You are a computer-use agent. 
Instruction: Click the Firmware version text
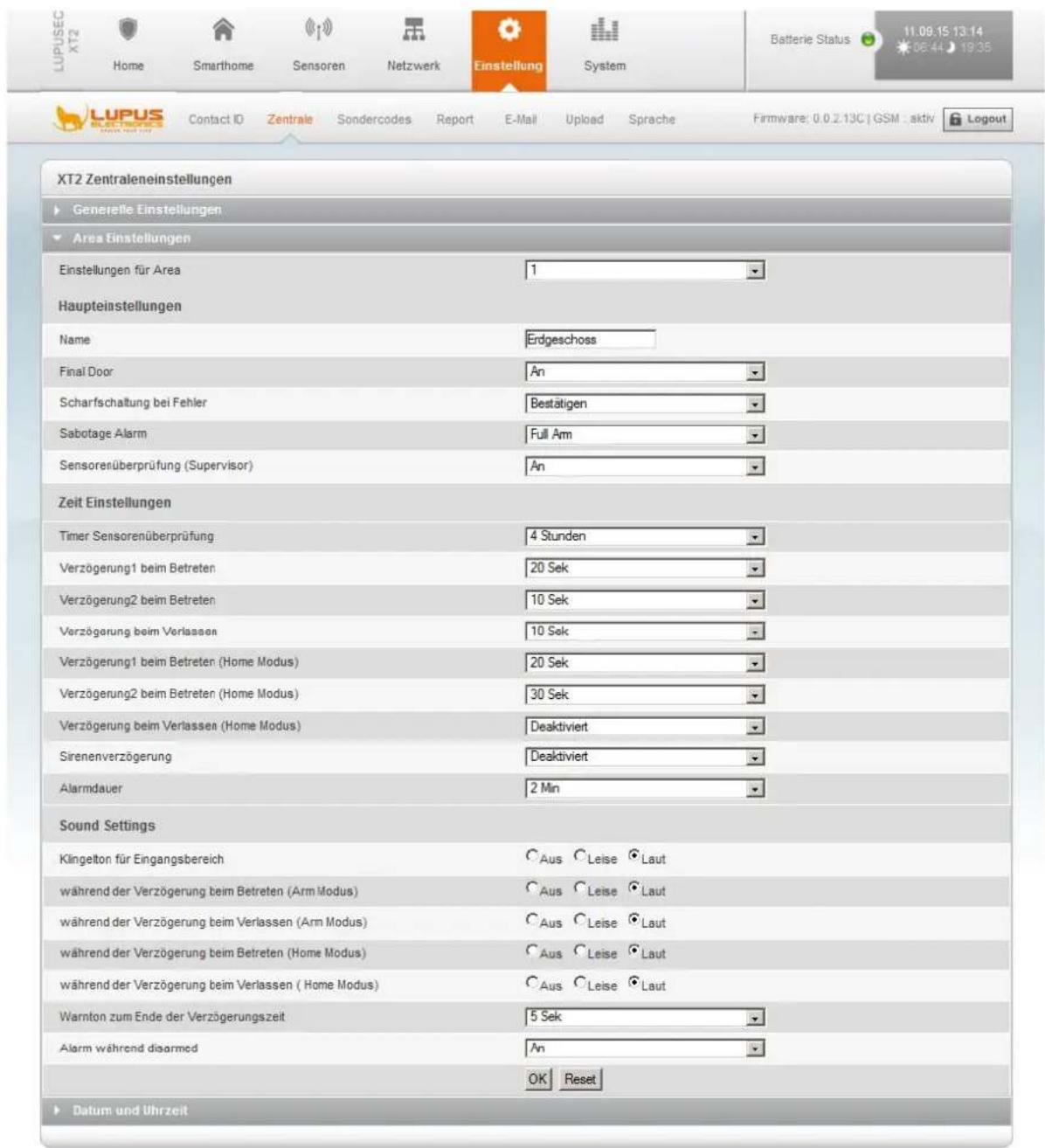tap(808, 119)
